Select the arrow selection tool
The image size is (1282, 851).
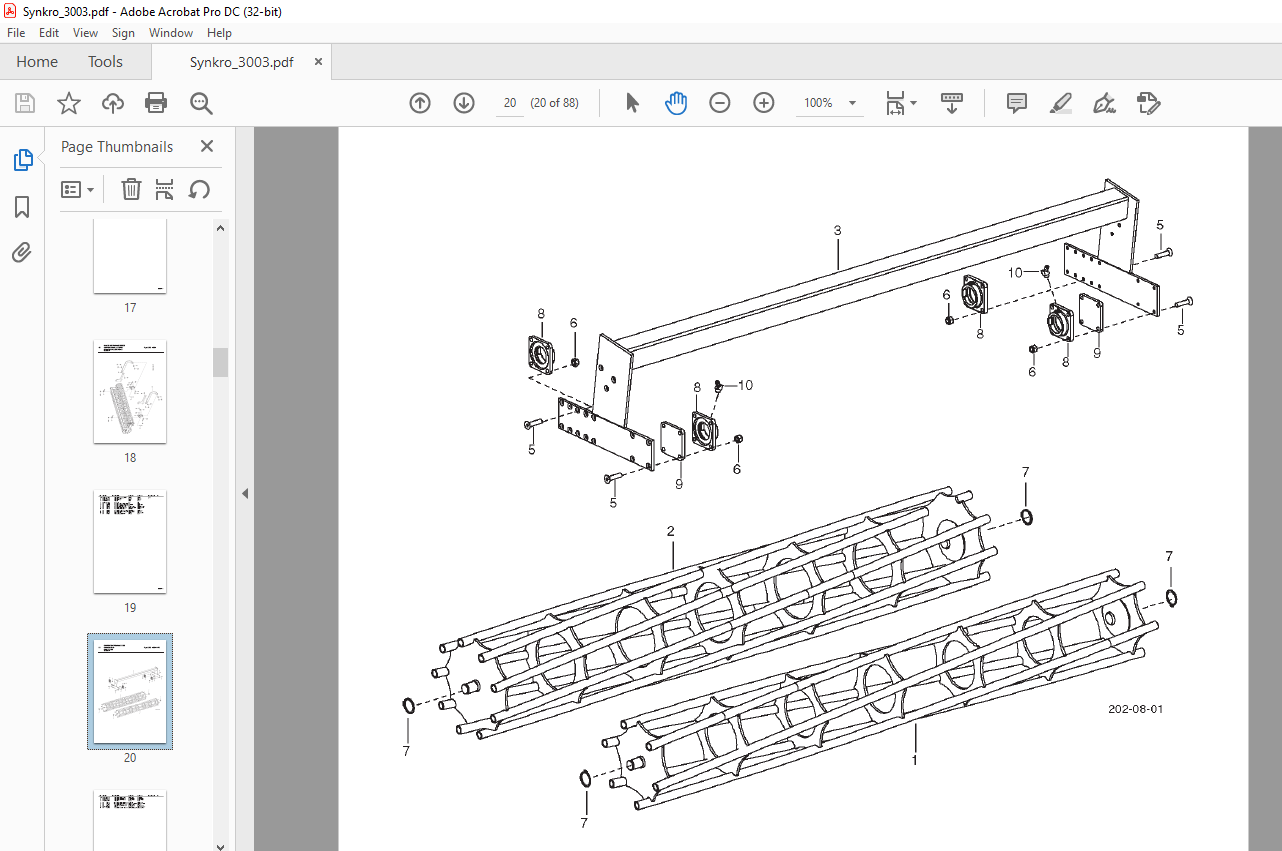[x=632, y=103]
